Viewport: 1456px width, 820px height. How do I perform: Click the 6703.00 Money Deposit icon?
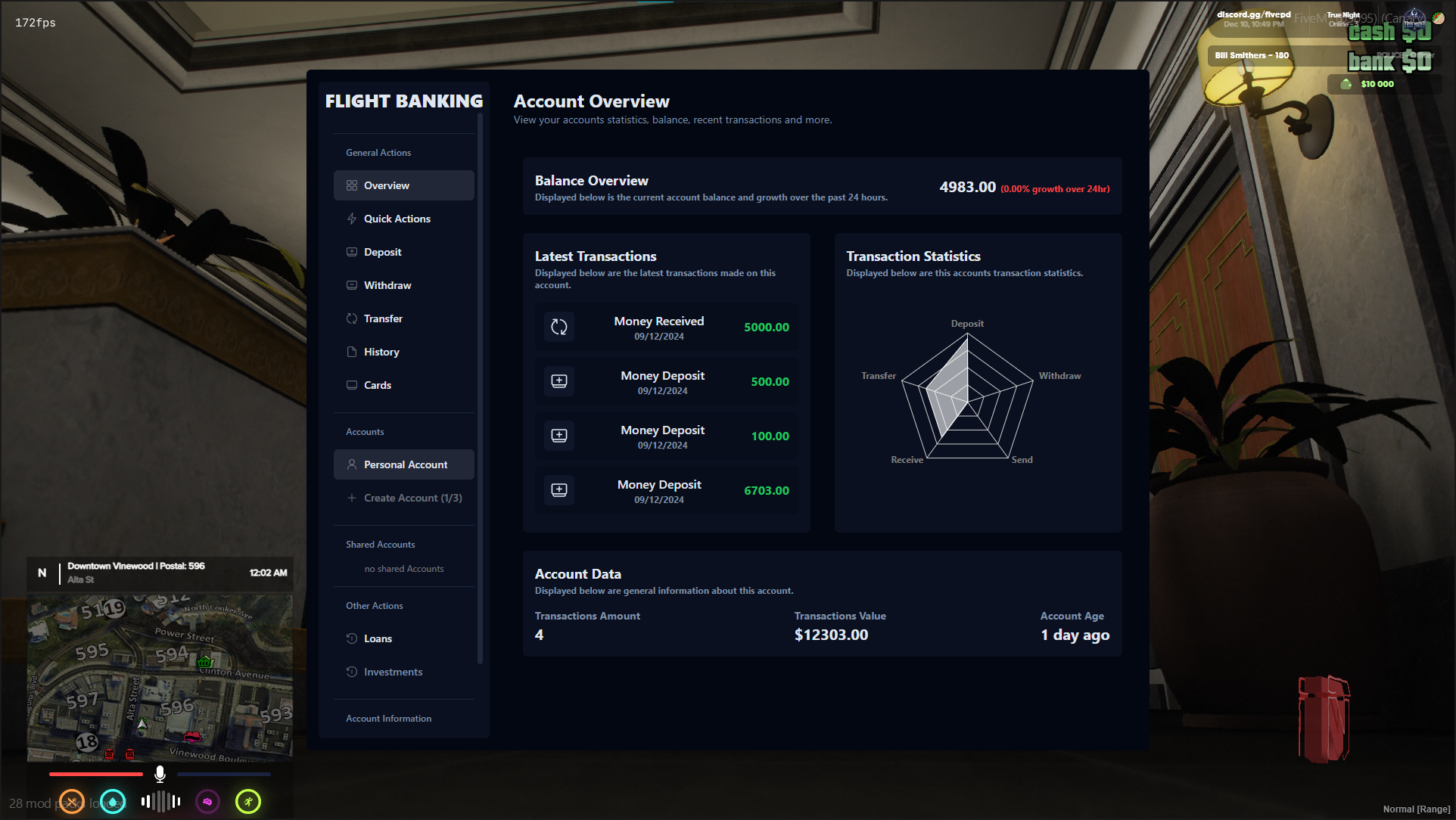click(559, 490)
